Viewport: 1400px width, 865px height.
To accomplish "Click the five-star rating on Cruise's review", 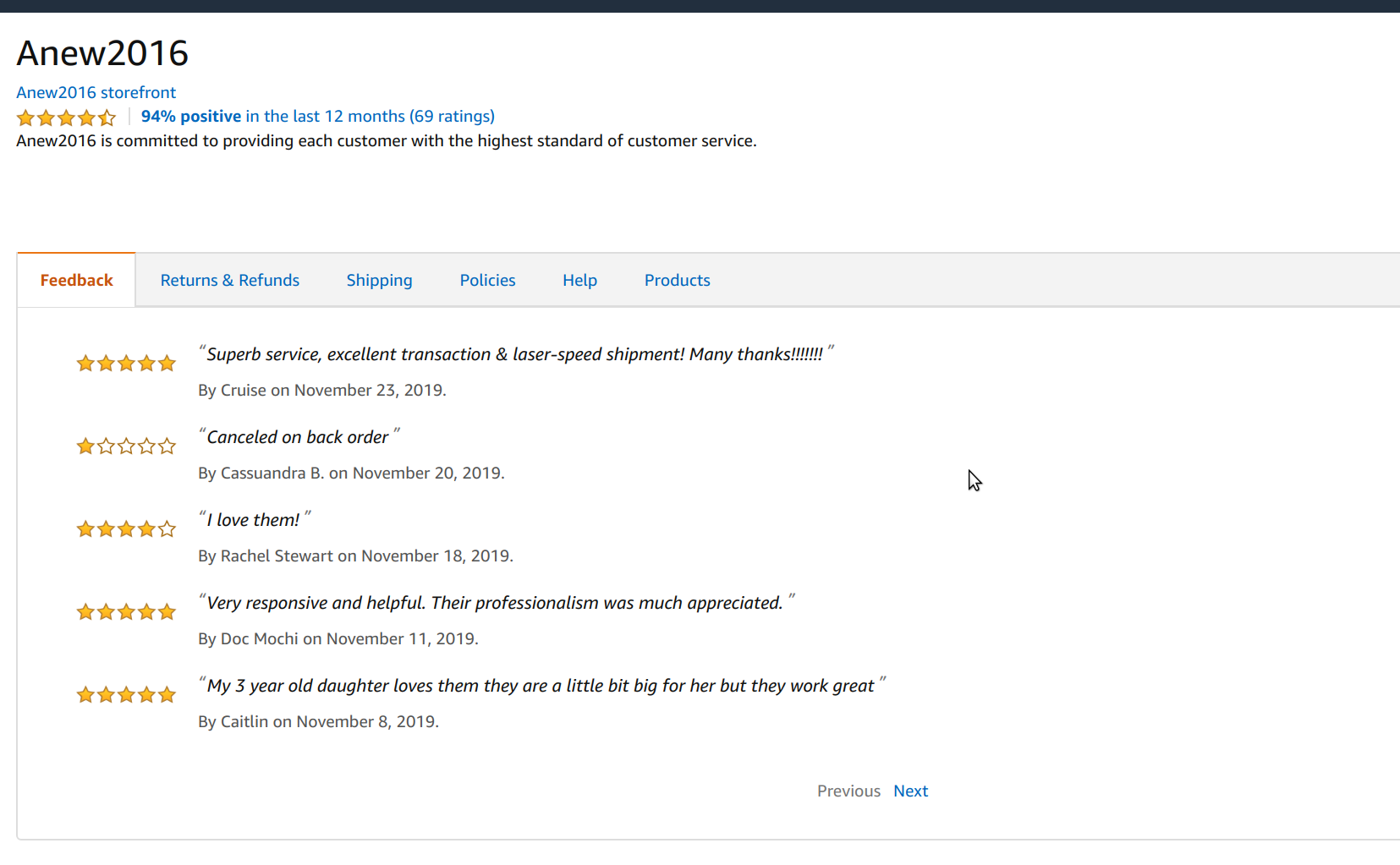I will click(126, 364).
